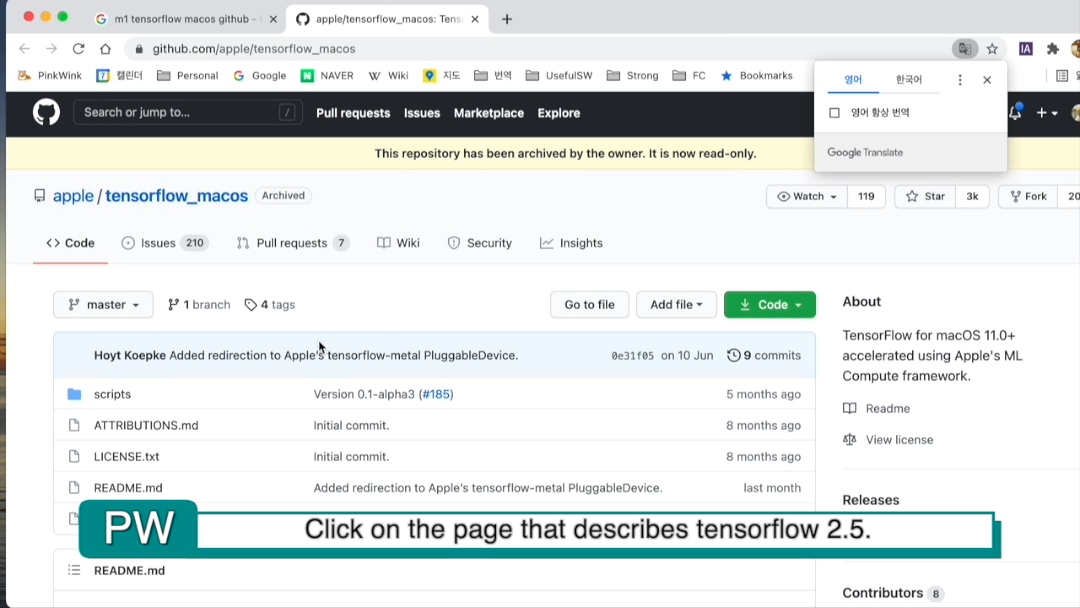The width and height of the screenshot is (1080, 608).
Task: Open the NAVER bookmark
Action: 327,76
